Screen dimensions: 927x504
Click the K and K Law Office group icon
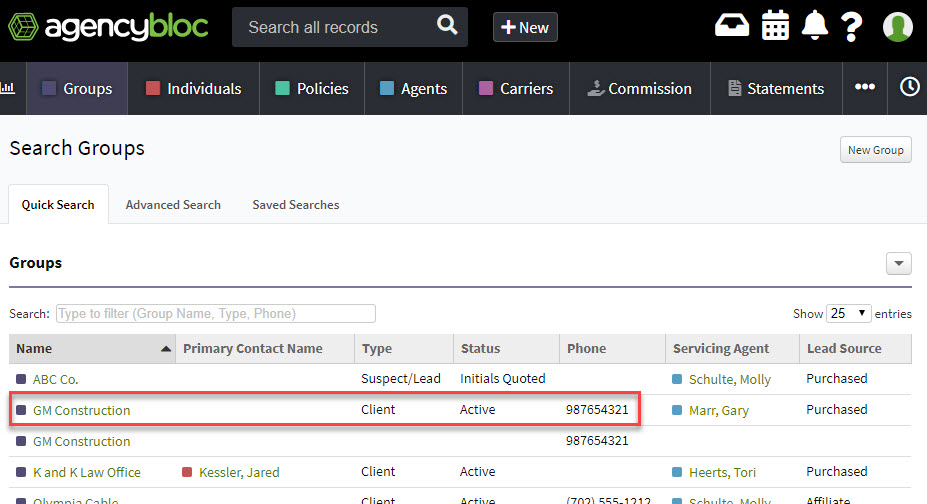point(21,472)
